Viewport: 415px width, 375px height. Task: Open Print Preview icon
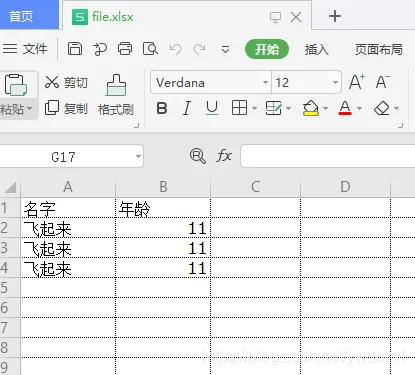click(150, 49)
